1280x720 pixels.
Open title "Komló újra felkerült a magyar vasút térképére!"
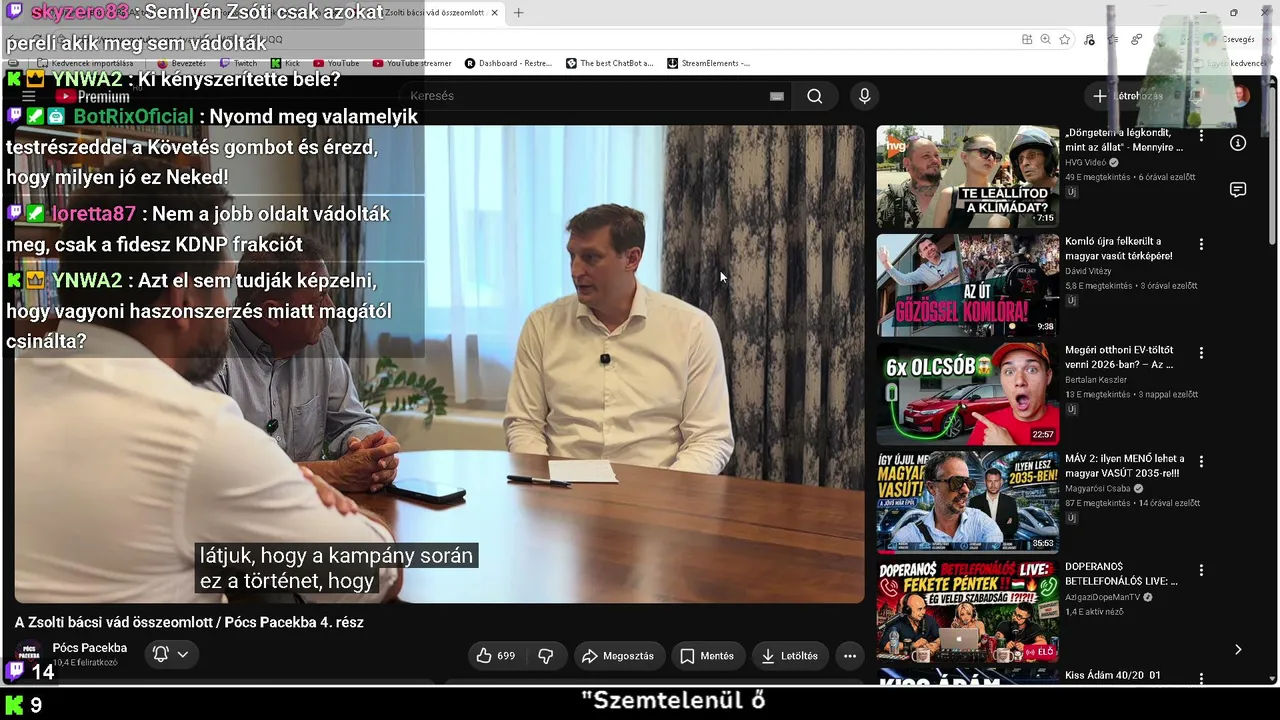pyautogui.click(x=1119, y=248)
